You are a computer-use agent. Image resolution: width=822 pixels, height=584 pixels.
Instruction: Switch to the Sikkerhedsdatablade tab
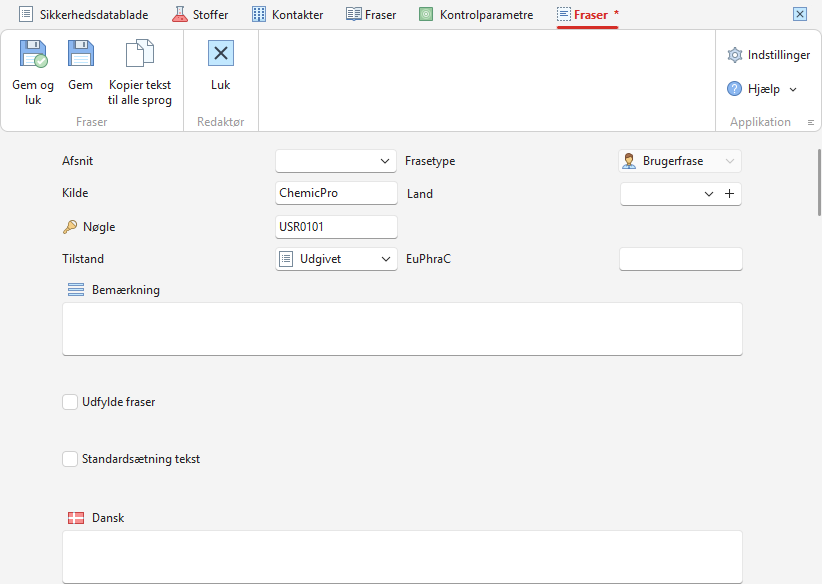click(84, 15)
